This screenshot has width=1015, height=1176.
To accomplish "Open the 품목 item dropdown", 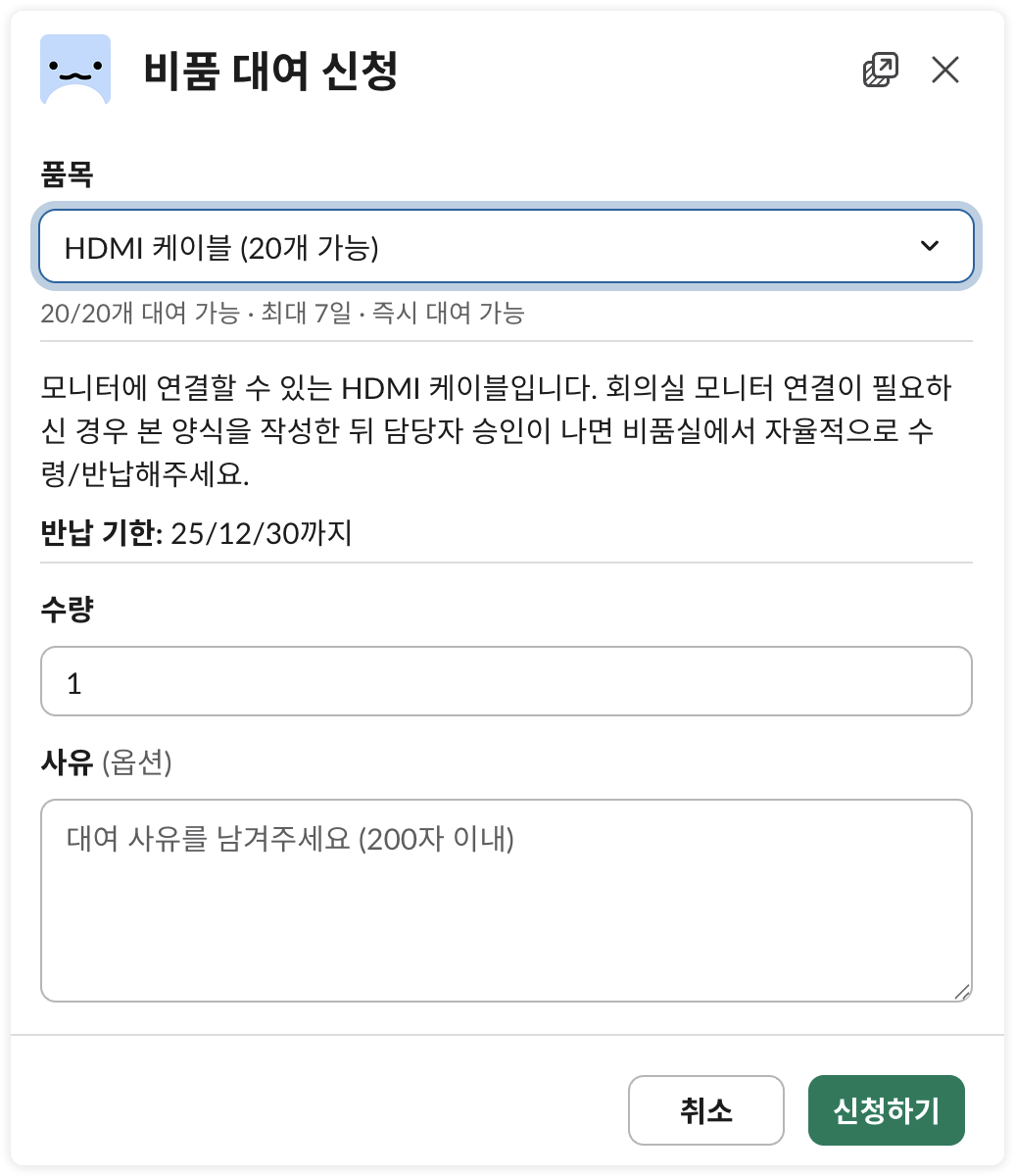I will tap(506, 246).
